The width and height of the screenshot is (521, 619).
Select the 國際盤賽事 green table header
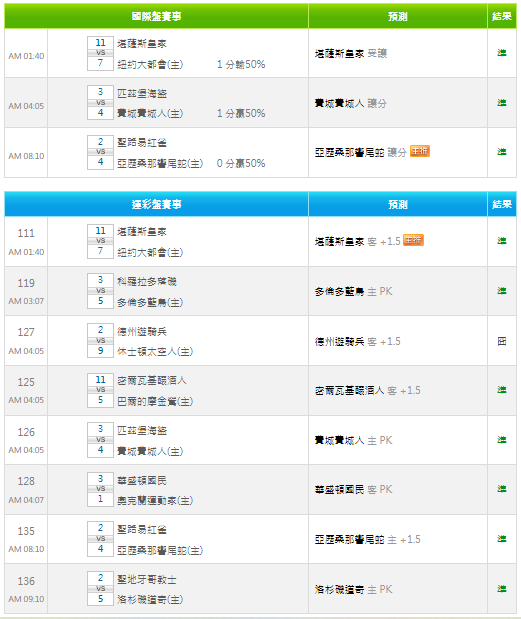coord(156,16)
